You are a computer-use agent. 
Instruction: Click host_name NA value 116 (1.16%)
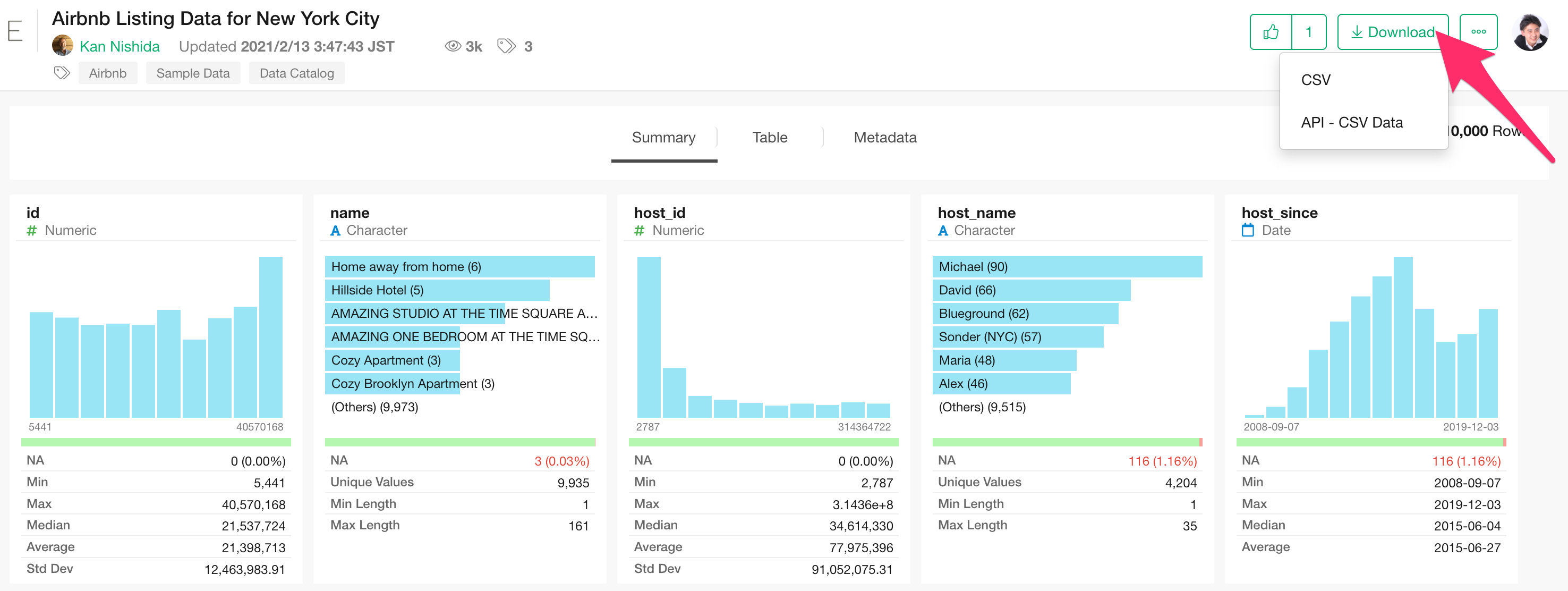point(1163,461)
